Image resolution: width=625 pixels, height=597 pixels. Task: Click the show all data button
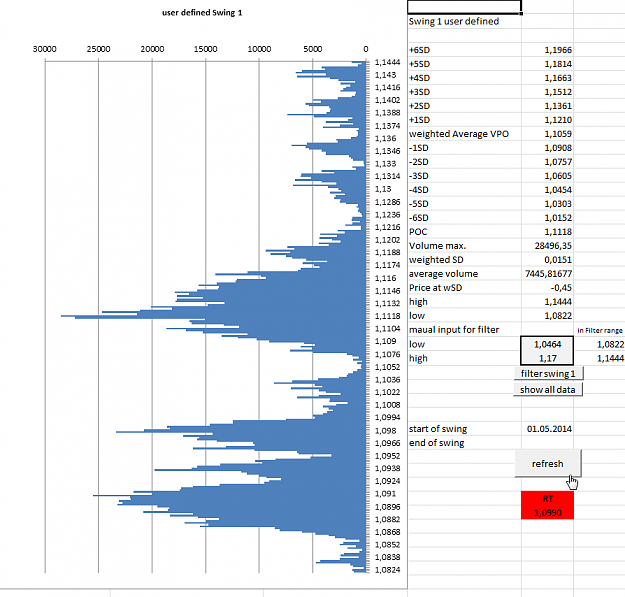click(548, 389)
